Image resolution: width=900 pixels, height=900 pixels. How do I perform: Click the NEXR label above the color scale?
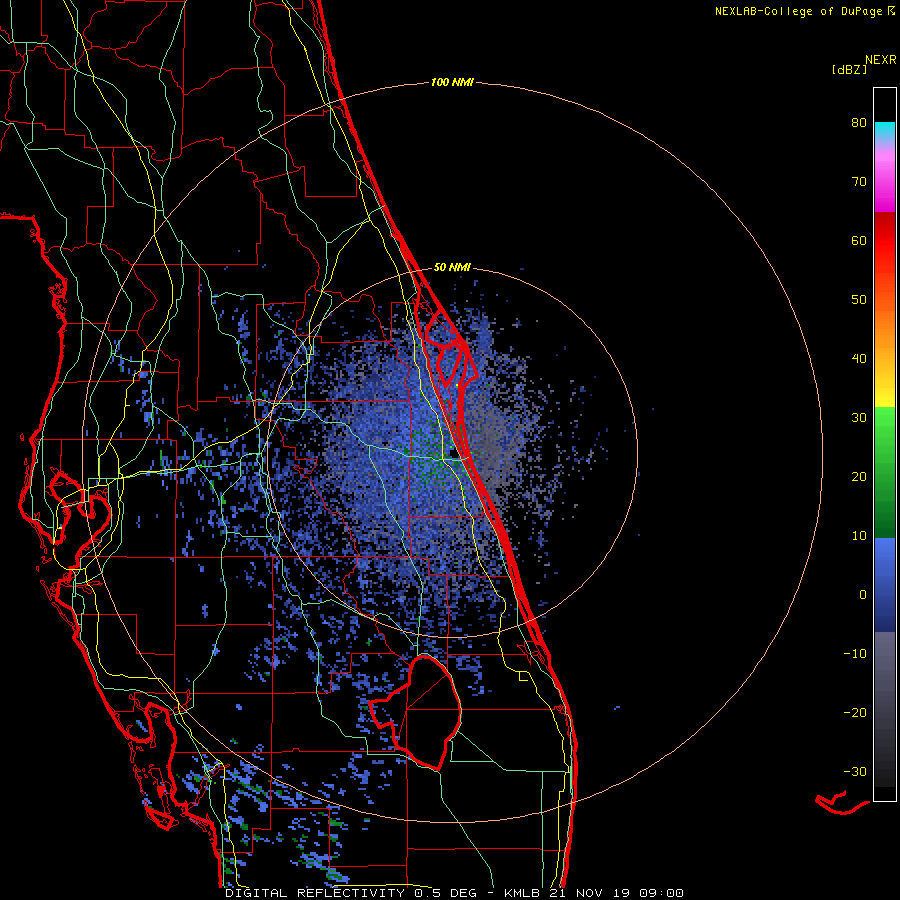pos(880,60)
